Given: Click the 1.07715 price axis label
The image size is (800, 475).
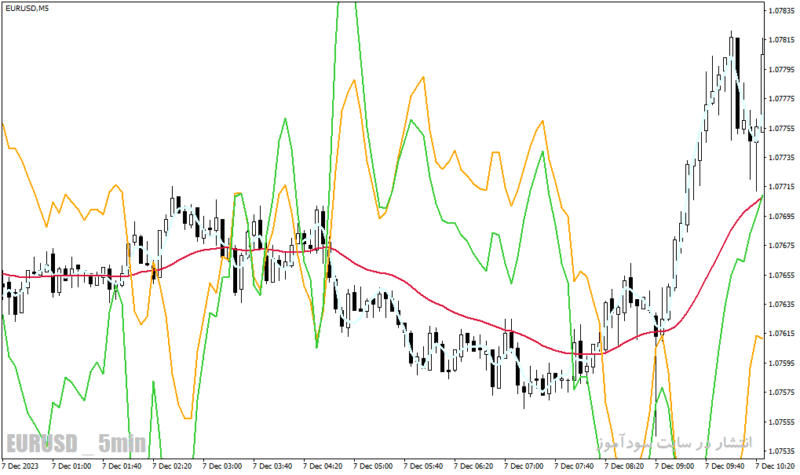Looking at the screenshot, I should tap(782, 187).
